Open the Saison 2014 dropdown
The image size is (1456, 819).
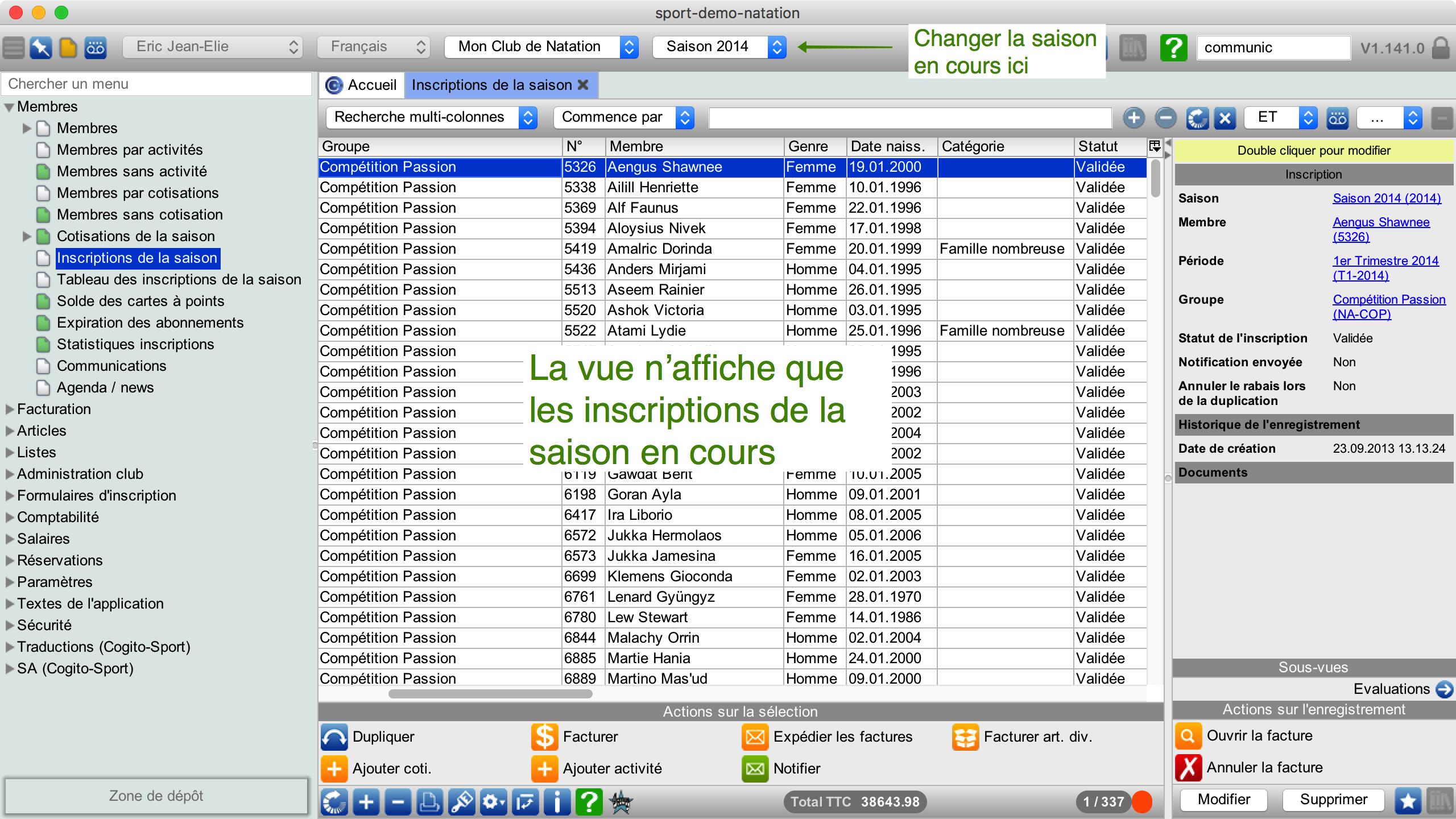(x=719, y=47)
